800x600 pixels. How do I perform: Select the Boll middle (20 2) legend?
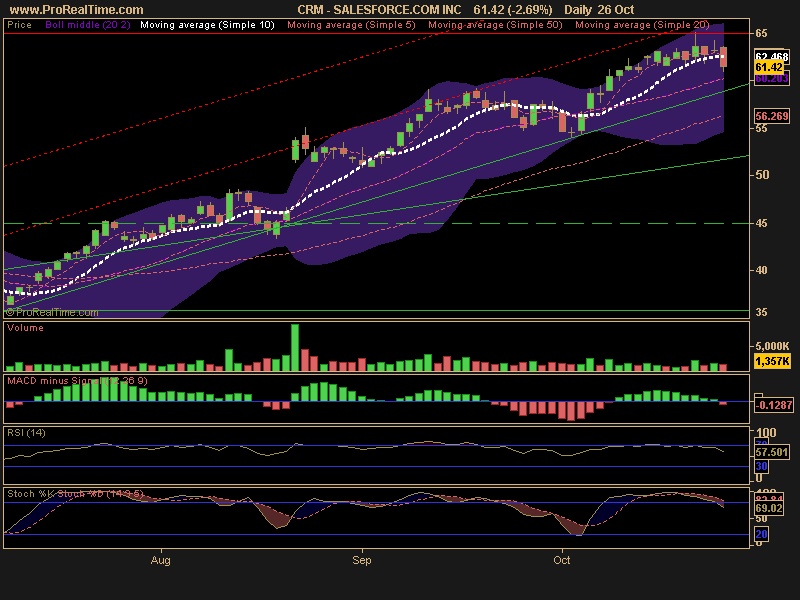pos(88,25)
